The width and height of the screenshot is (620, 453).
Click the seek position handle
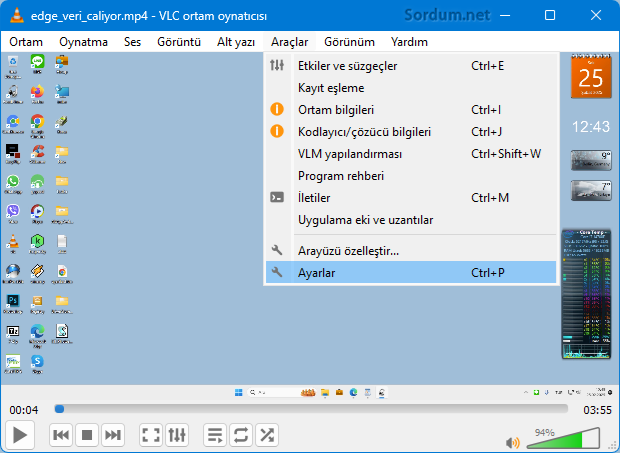[x=59, y=409]
